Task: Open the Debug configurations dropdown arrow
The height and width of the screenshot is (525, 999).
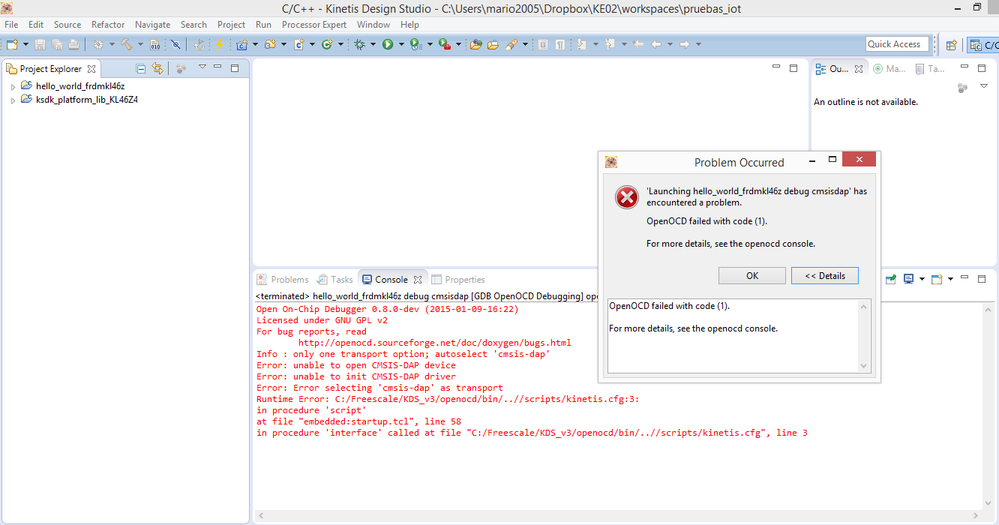Action: pos(373,44)
